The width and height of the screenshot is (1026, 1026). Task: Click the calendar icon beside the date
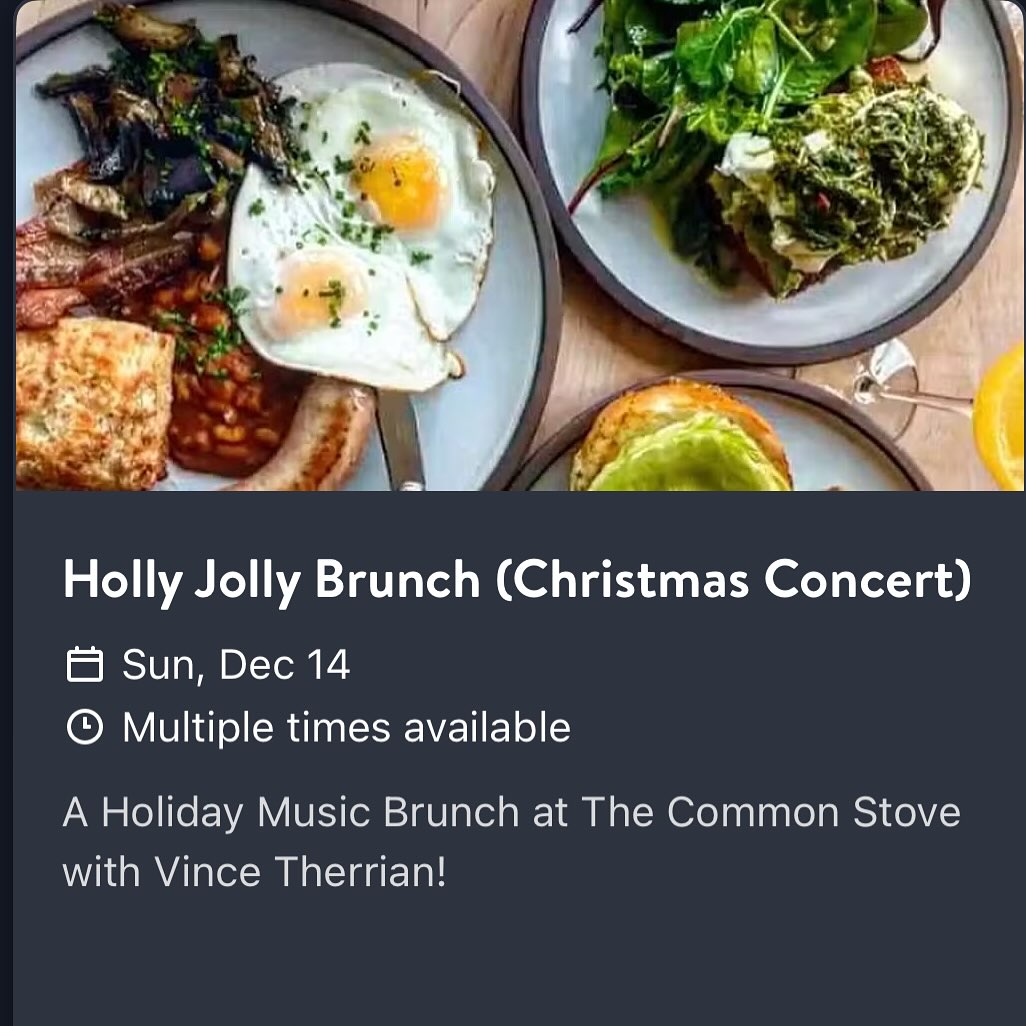(x=85, y=665)
